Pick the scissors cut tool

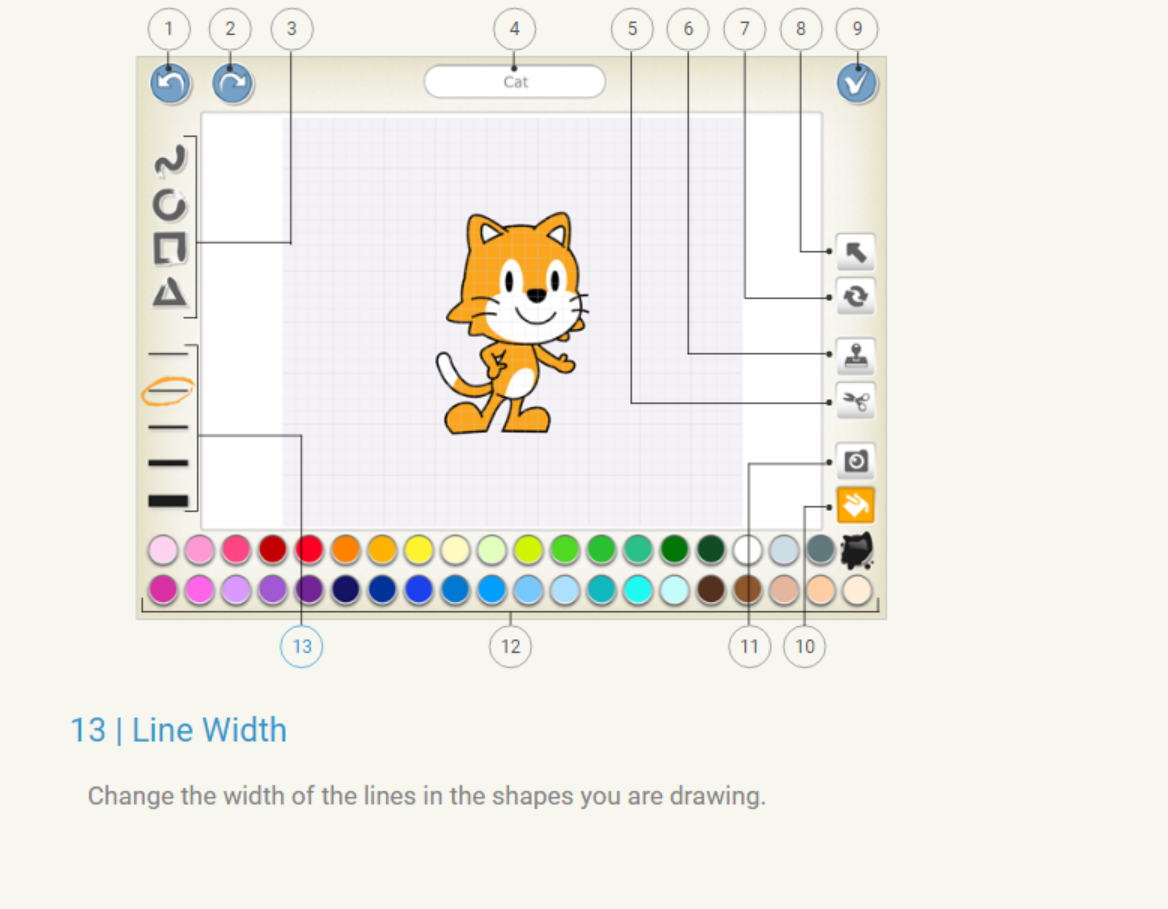coord(855,402)
